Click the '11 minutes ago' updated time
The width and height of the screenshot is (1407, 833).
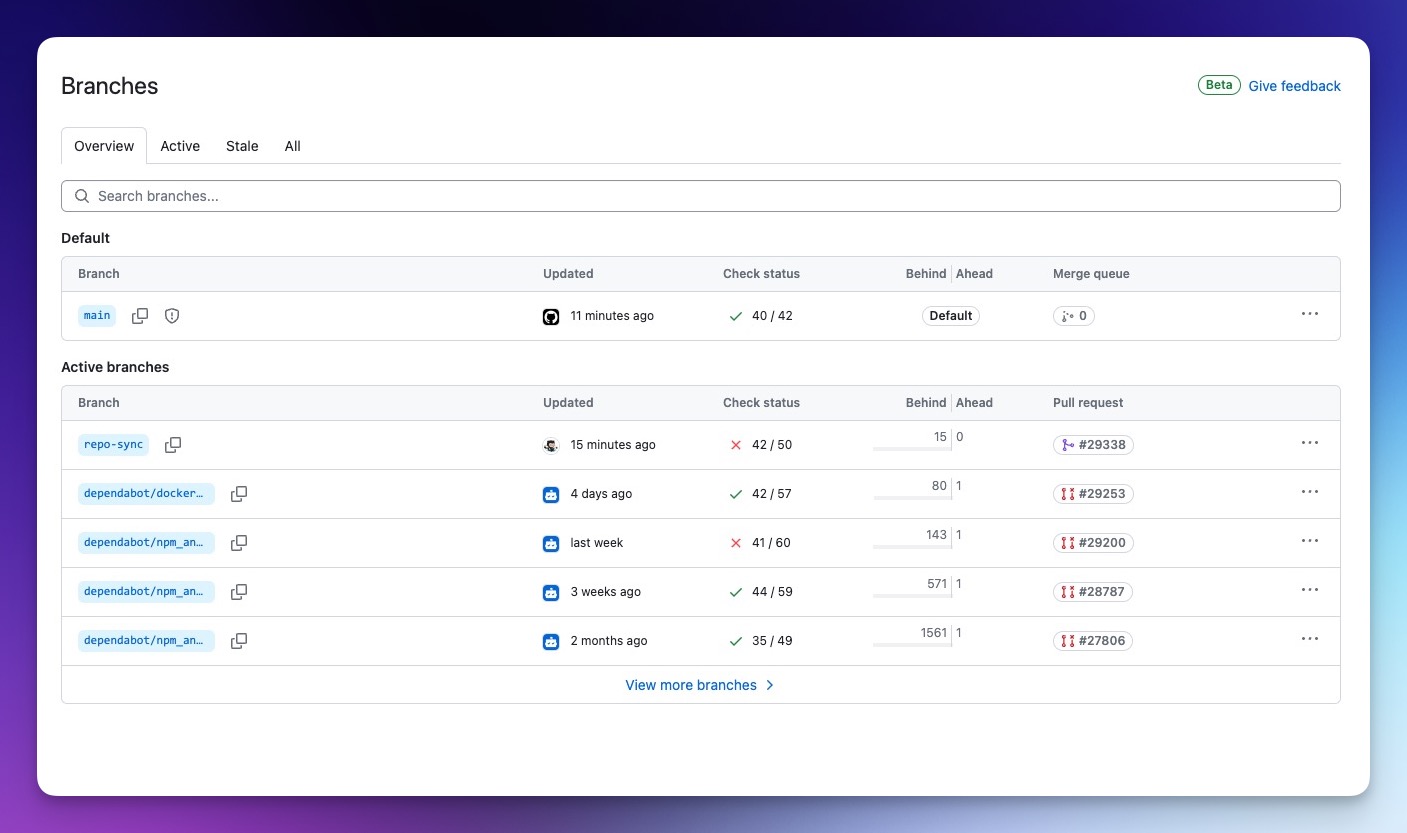coord(612,316)
